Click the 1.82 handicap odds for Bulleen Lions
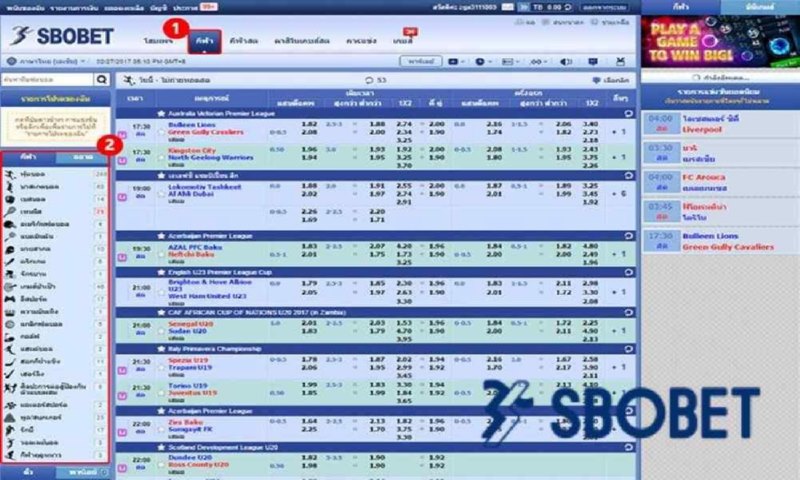 click(x=309, y=124)
